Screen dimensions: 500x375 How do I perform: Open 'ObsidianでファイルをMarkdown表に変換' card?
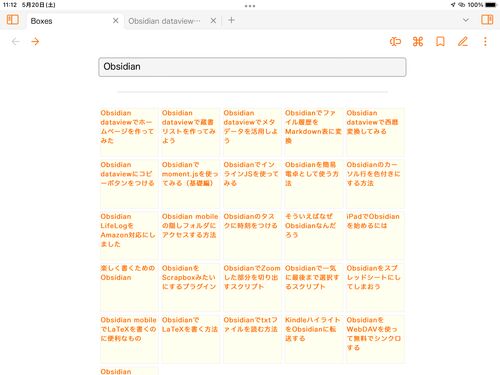pos(313,132)
